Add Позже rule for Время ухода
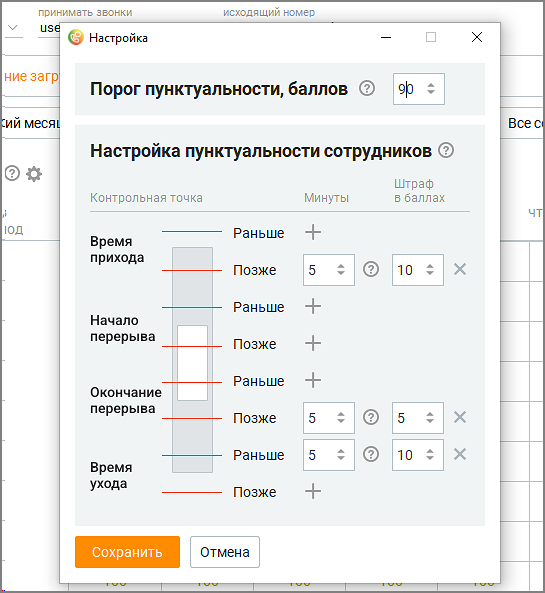This screenshot has height=593, width=545. (313, 491)
